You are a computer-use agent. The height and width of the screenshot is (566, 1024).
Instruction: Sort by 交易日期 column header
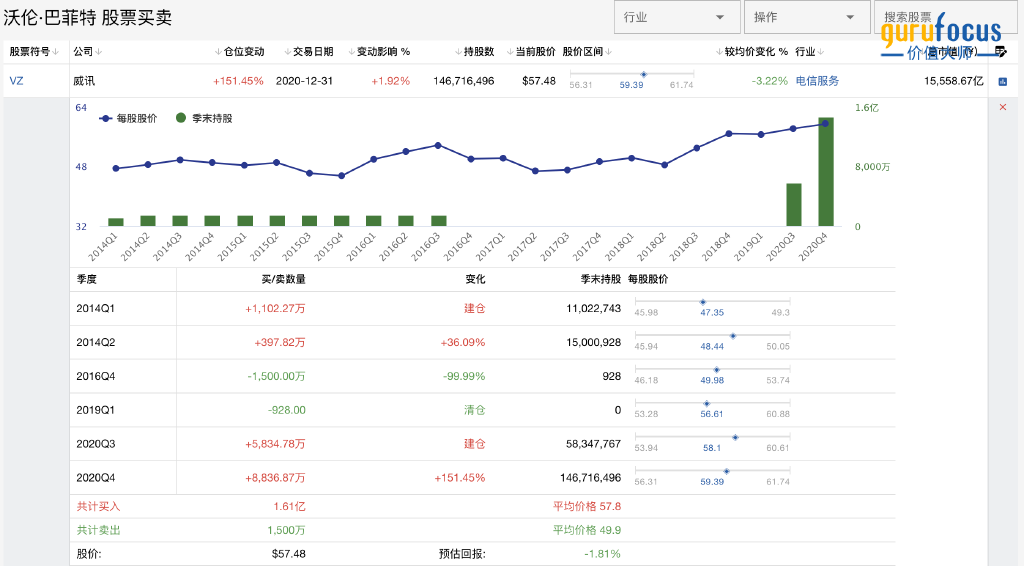pyautogui.click(x=308, y=52)
